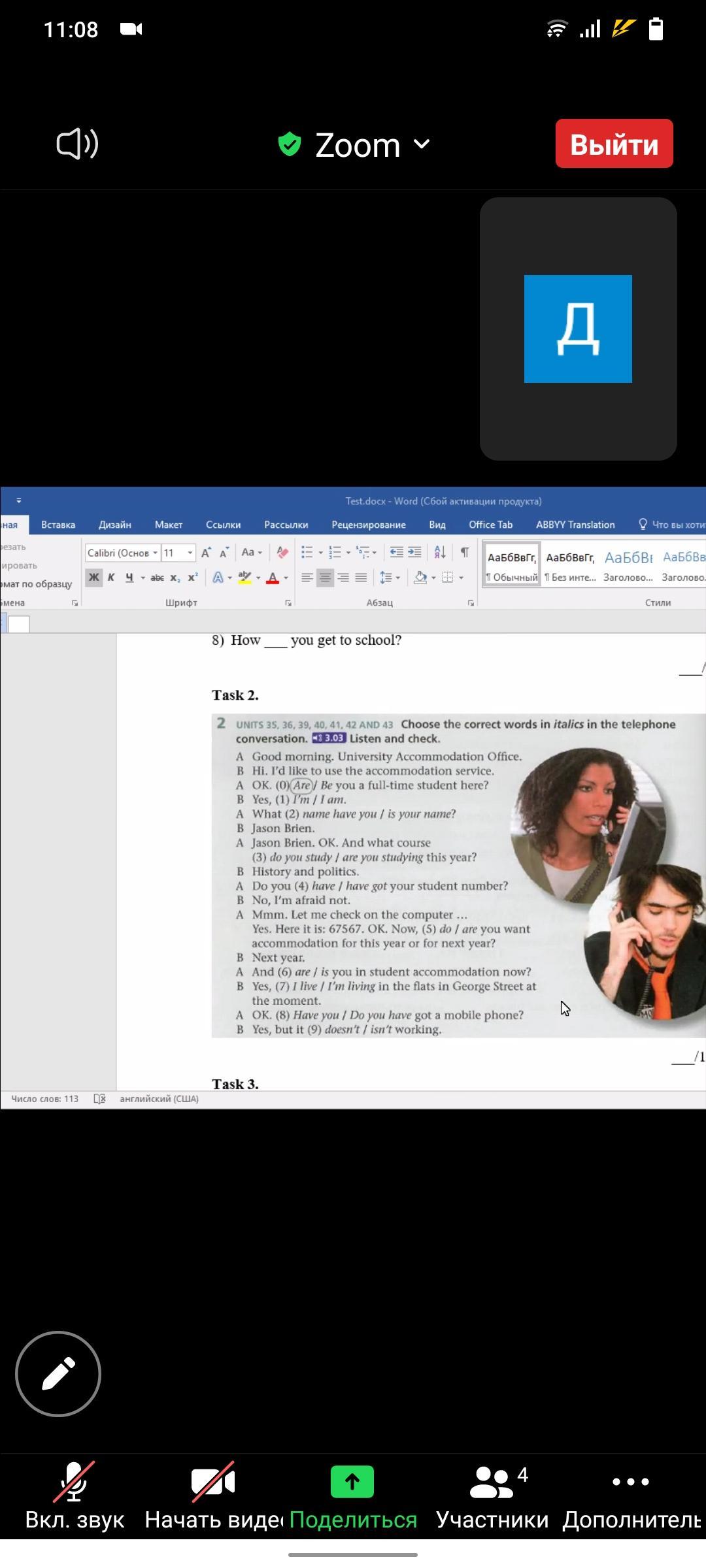Tap the speaker audio output icon
The width and height of the screenshot is (706, 1568).
[77, 144]
